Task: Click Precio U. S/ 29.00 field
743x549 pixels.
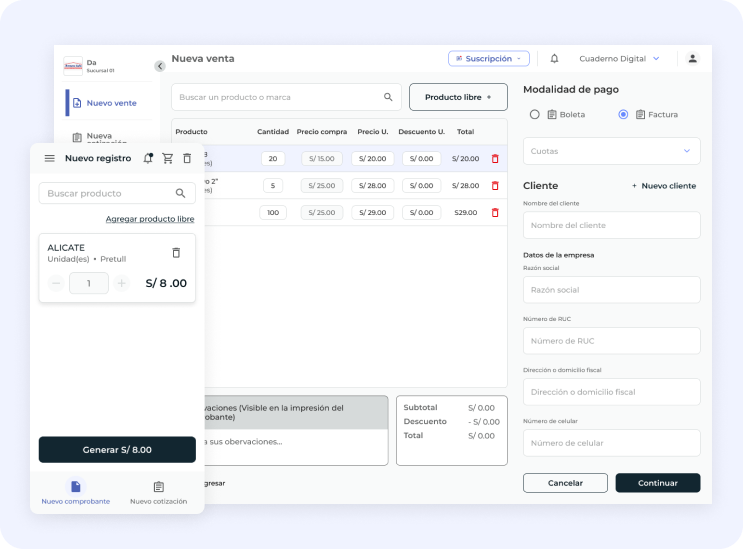Action: 372,213
